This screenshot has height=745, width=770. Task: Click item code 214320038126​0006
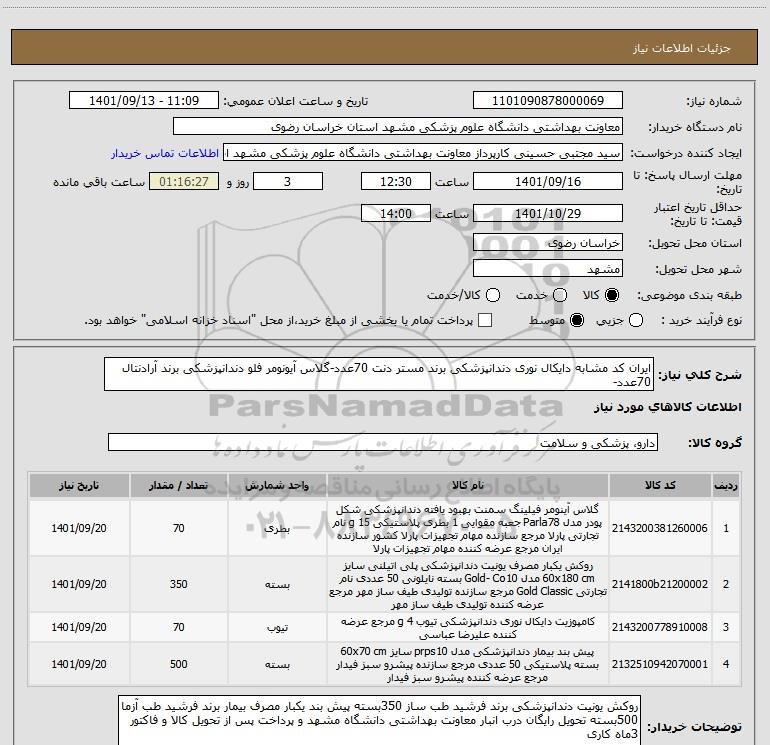coord(660,528)
